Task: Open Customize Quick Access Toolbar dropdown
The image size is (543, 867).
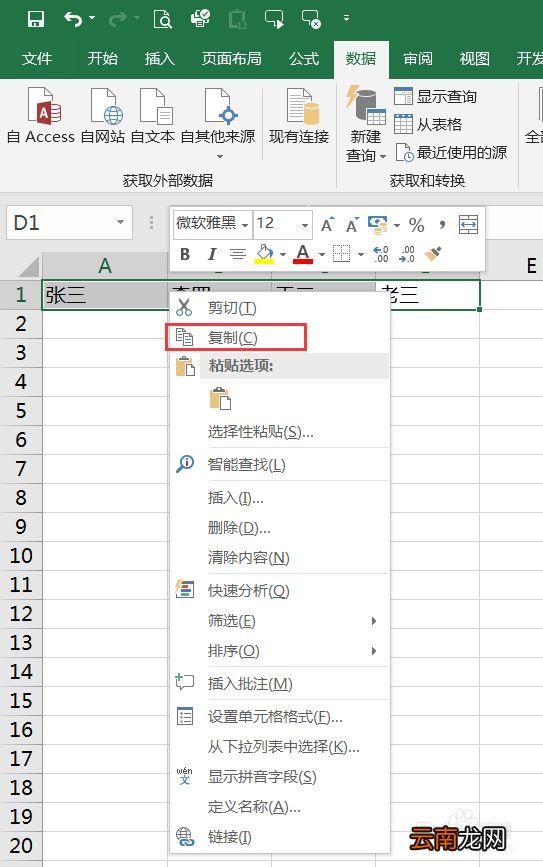Action: 346,18
